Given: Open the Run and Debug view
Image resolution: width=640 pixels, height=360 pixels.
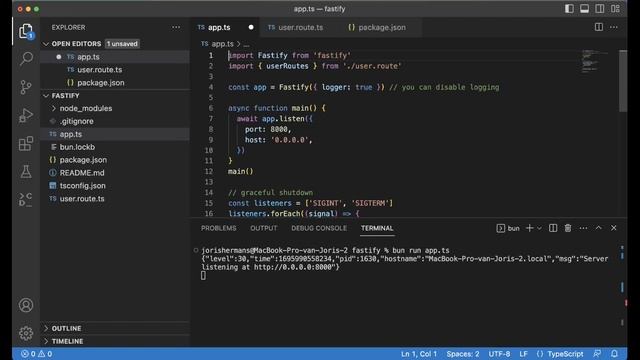Looking at the screenshot, I should point(26,115).
